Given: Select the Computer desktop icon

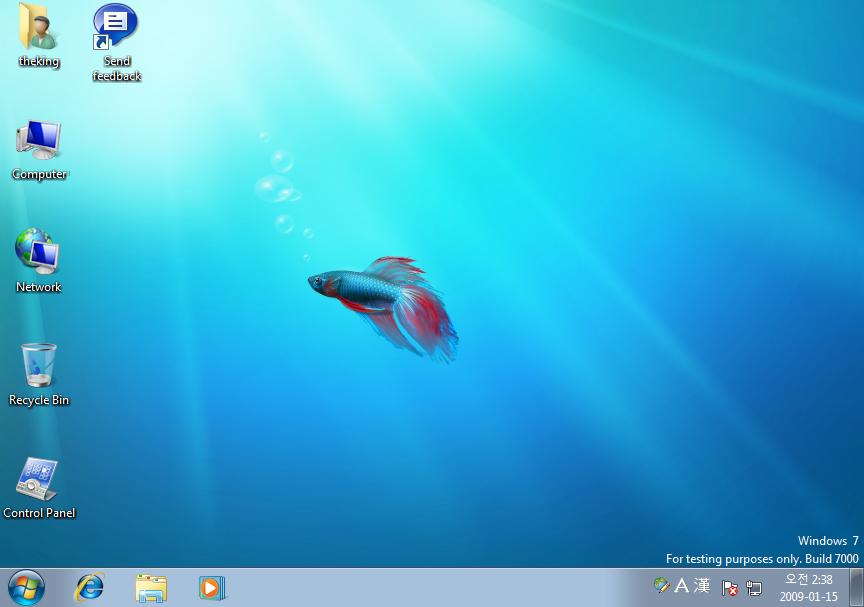Looking at the screenshot, I should (39, 140).
